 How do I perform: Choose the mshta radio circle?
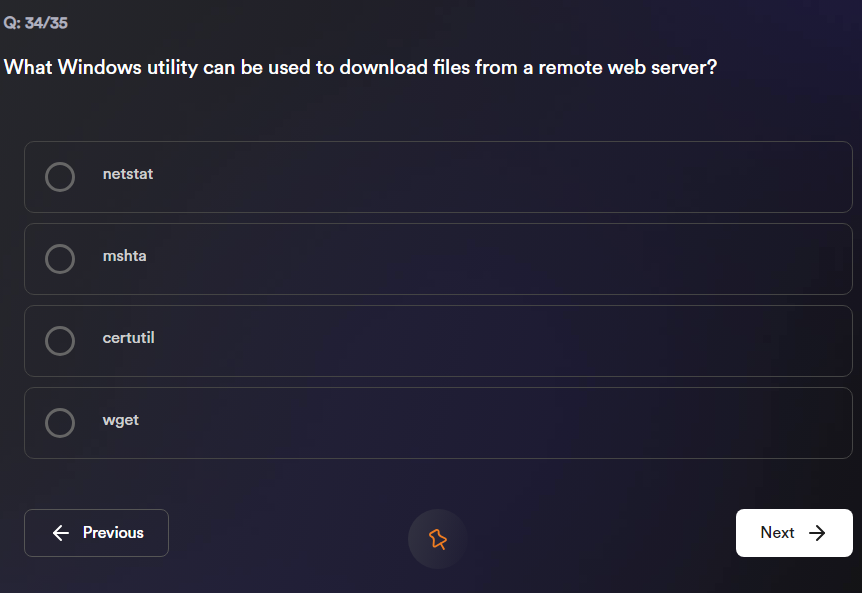pos(60,259)
